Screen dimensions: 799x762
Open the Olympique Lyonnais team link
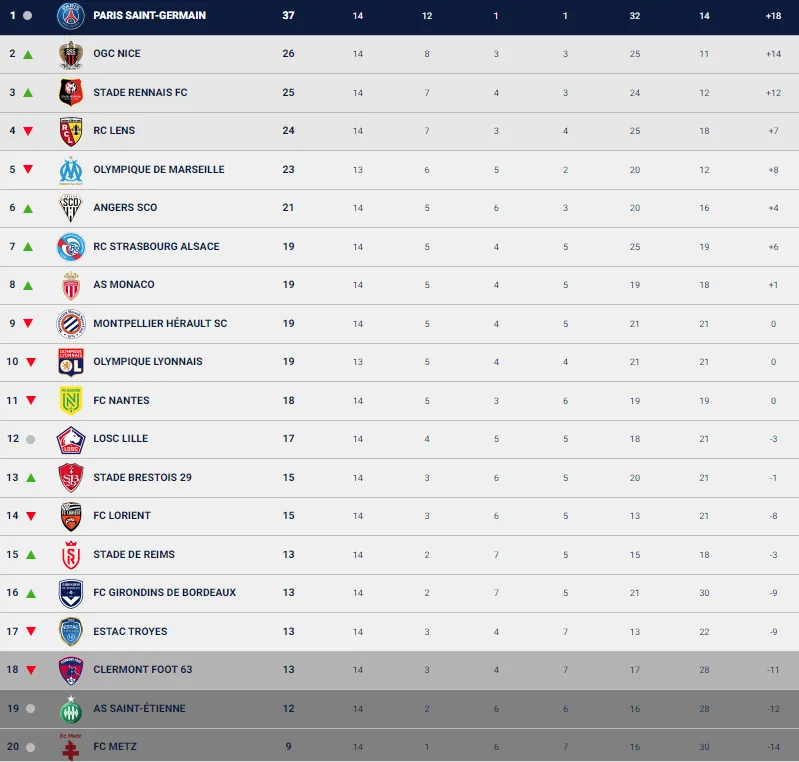coord(147,362)
